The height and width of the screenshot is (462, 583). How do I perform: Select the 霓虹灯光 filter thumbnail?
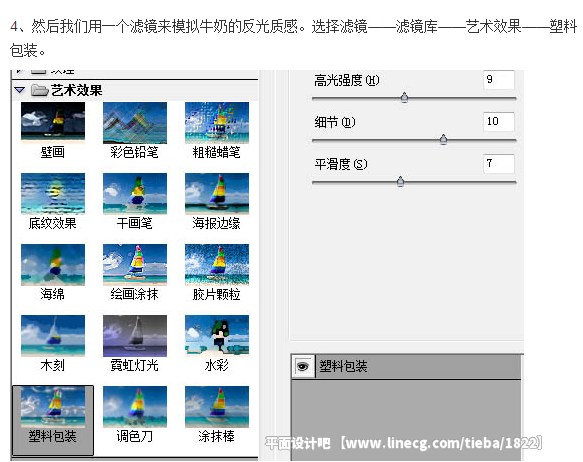tap(135, 336)
